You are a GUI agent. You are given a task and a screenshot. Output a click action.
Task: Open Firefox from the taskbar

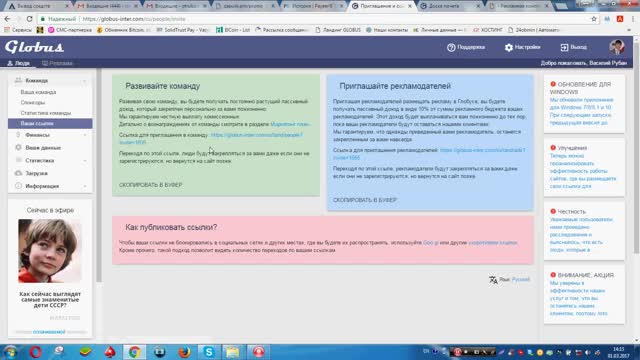(184, 352)
